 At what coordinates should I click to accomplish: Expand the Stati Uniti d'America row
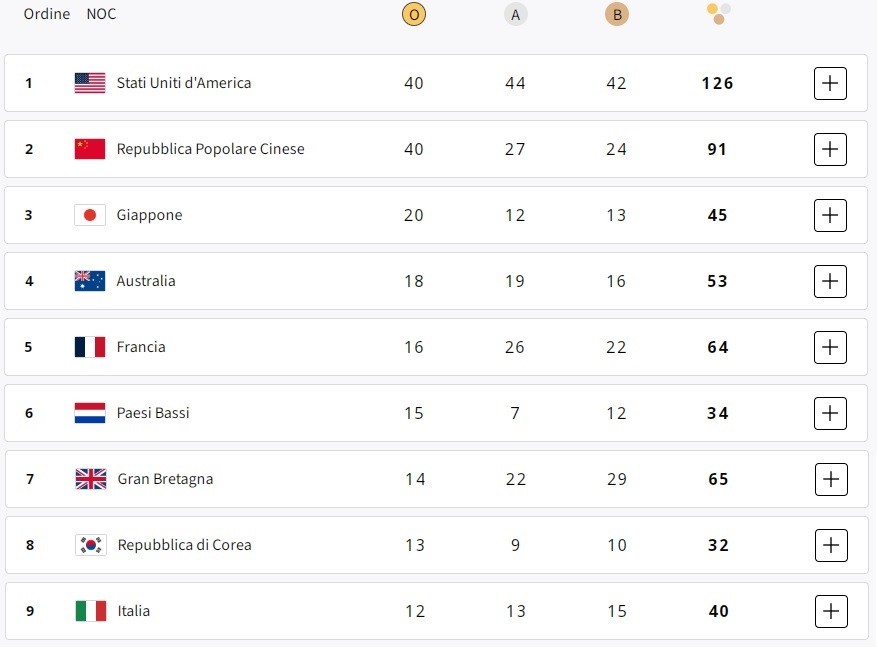(830, 83)
